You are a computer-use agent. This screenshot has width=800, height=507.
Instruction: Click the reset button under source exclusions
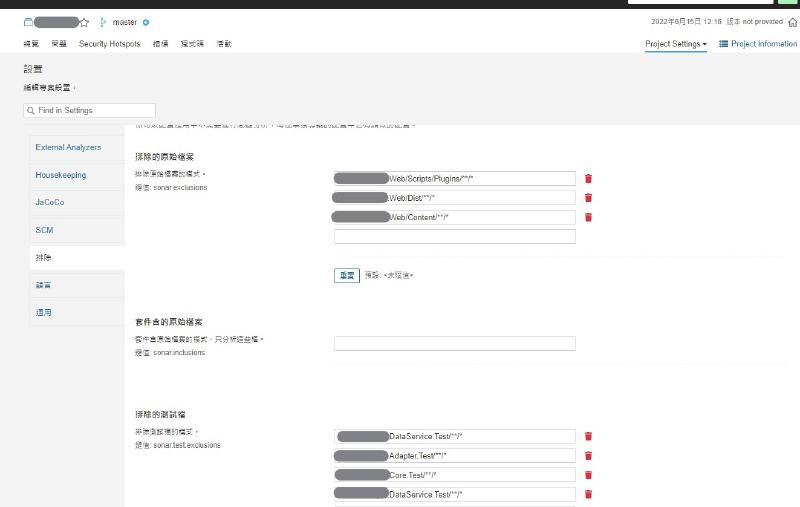pos(346,275)
